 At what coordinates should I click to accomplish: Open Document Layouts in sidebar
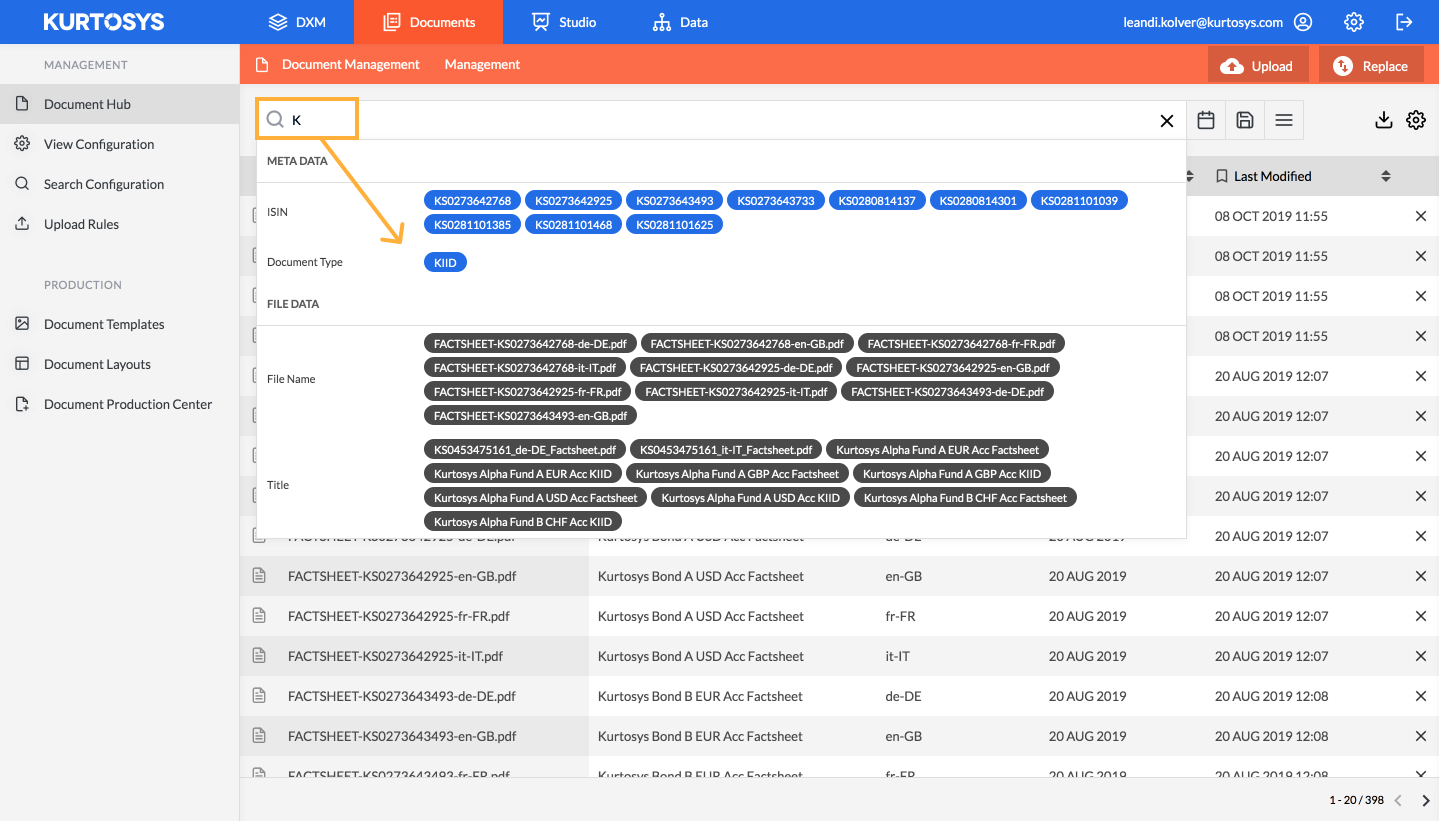pos(119,364)
